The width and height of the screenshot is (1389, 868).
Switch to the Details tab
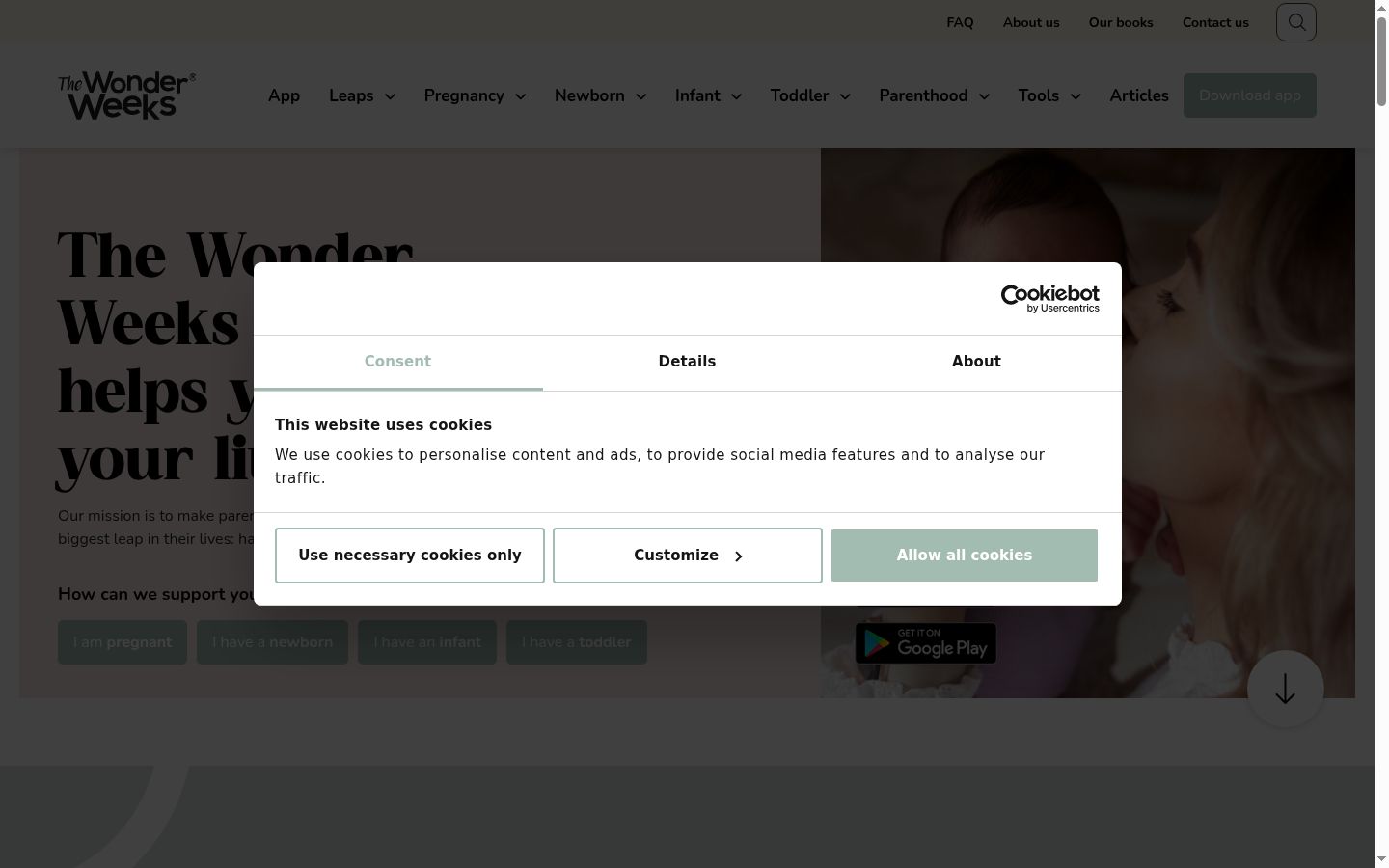(687, 362)
